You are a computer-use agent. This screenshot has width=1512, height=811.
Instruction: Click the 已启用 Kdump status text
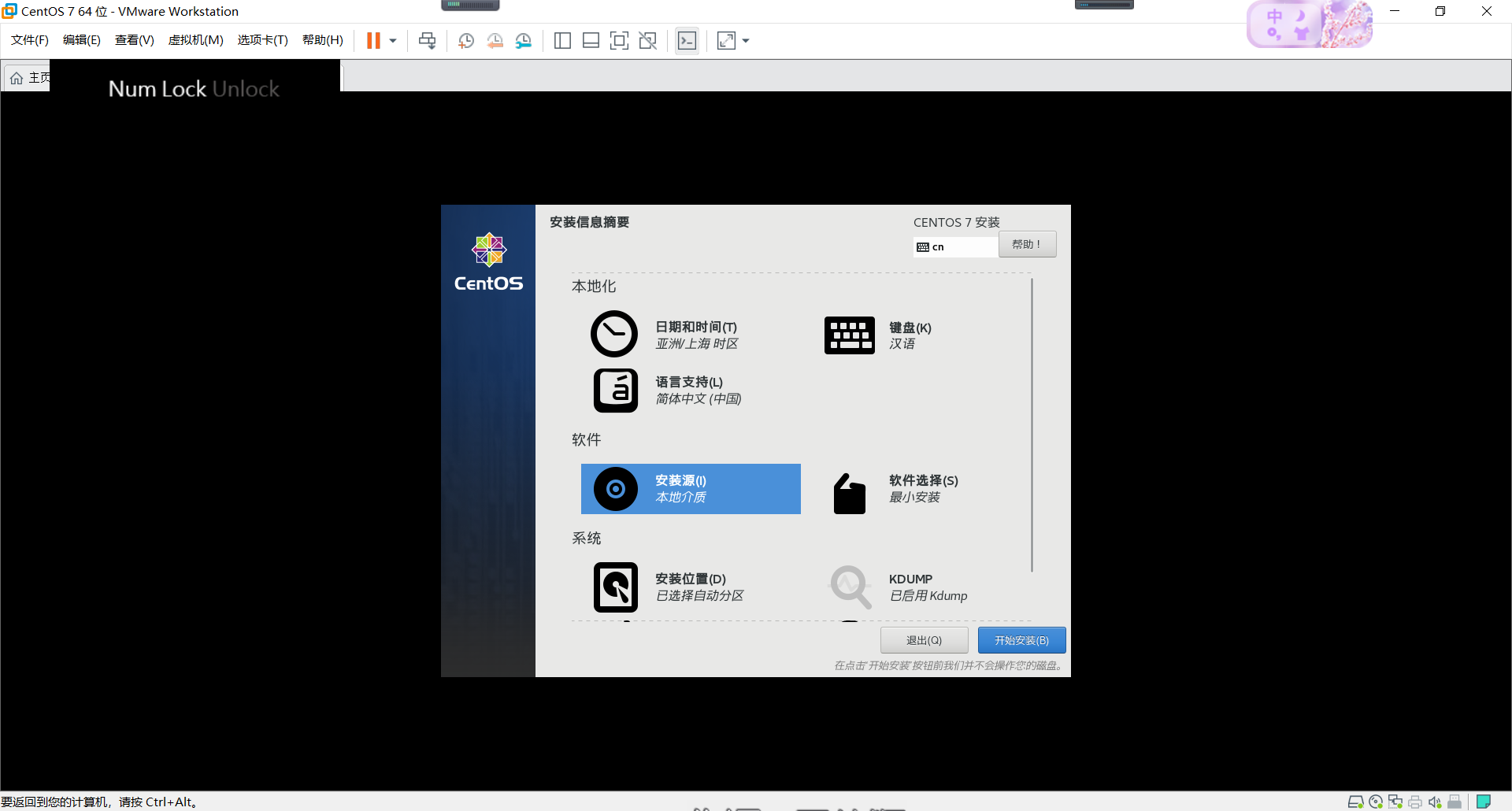click(928, 596)
